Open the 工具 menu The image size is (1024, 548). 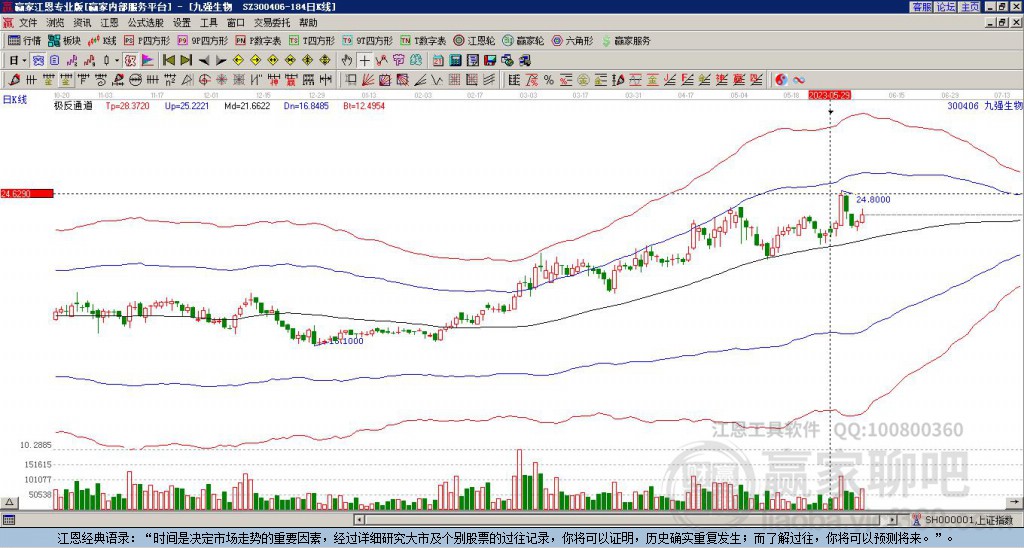pyautogui.click(x=209, y=23)
